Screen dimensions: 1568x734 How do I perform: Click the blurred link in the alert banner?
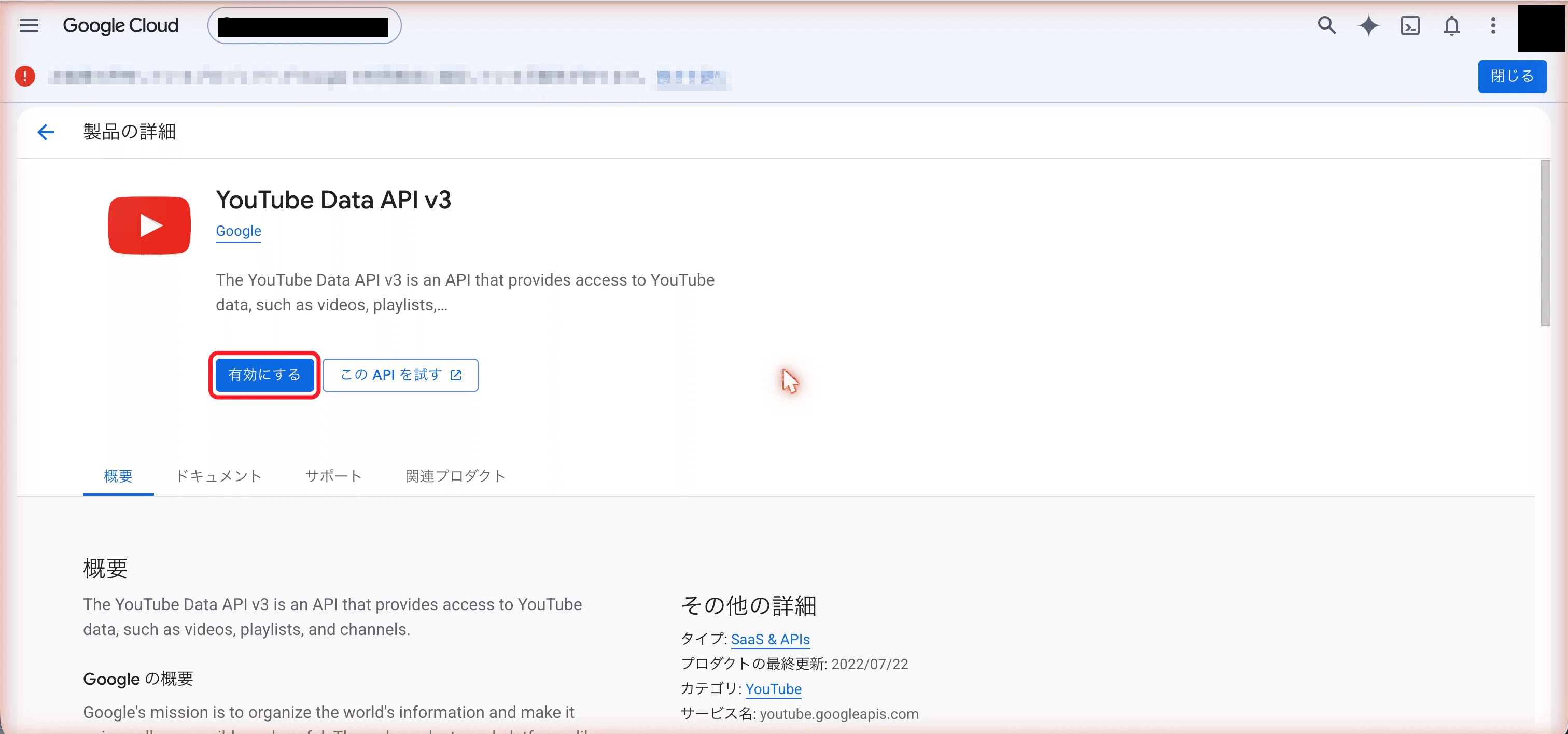(692, 78)
